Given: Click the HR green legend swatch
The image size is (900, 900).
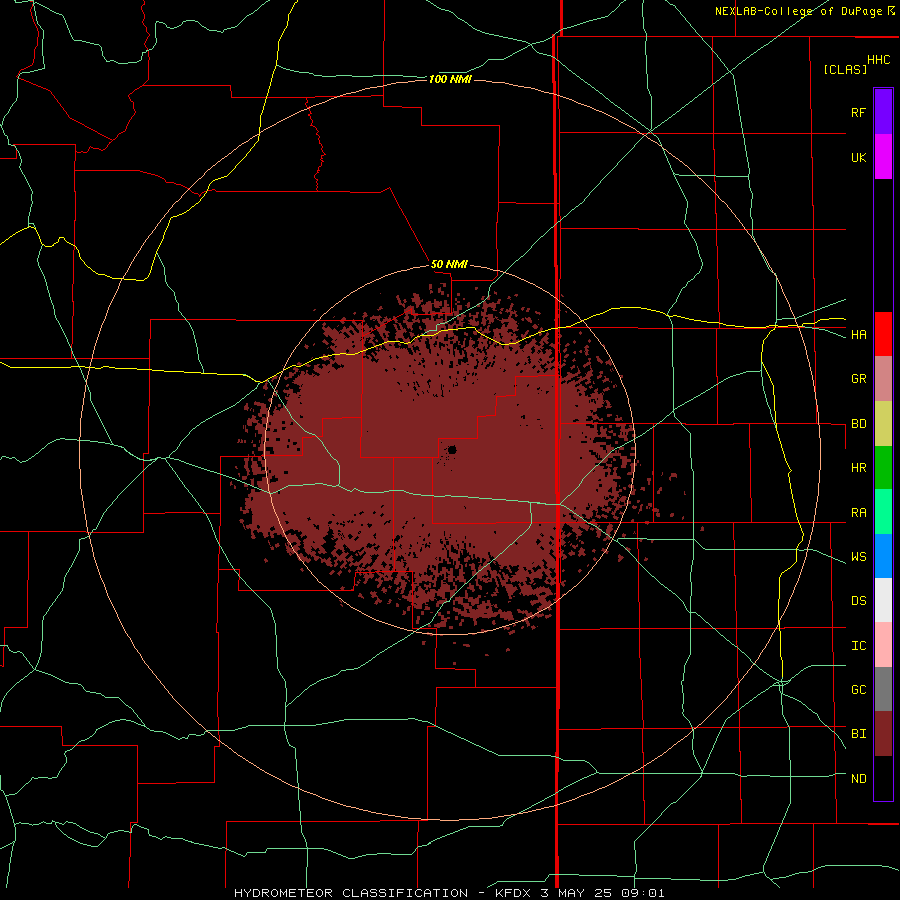Looking at the screenshot, I should [x=883, y=468].
